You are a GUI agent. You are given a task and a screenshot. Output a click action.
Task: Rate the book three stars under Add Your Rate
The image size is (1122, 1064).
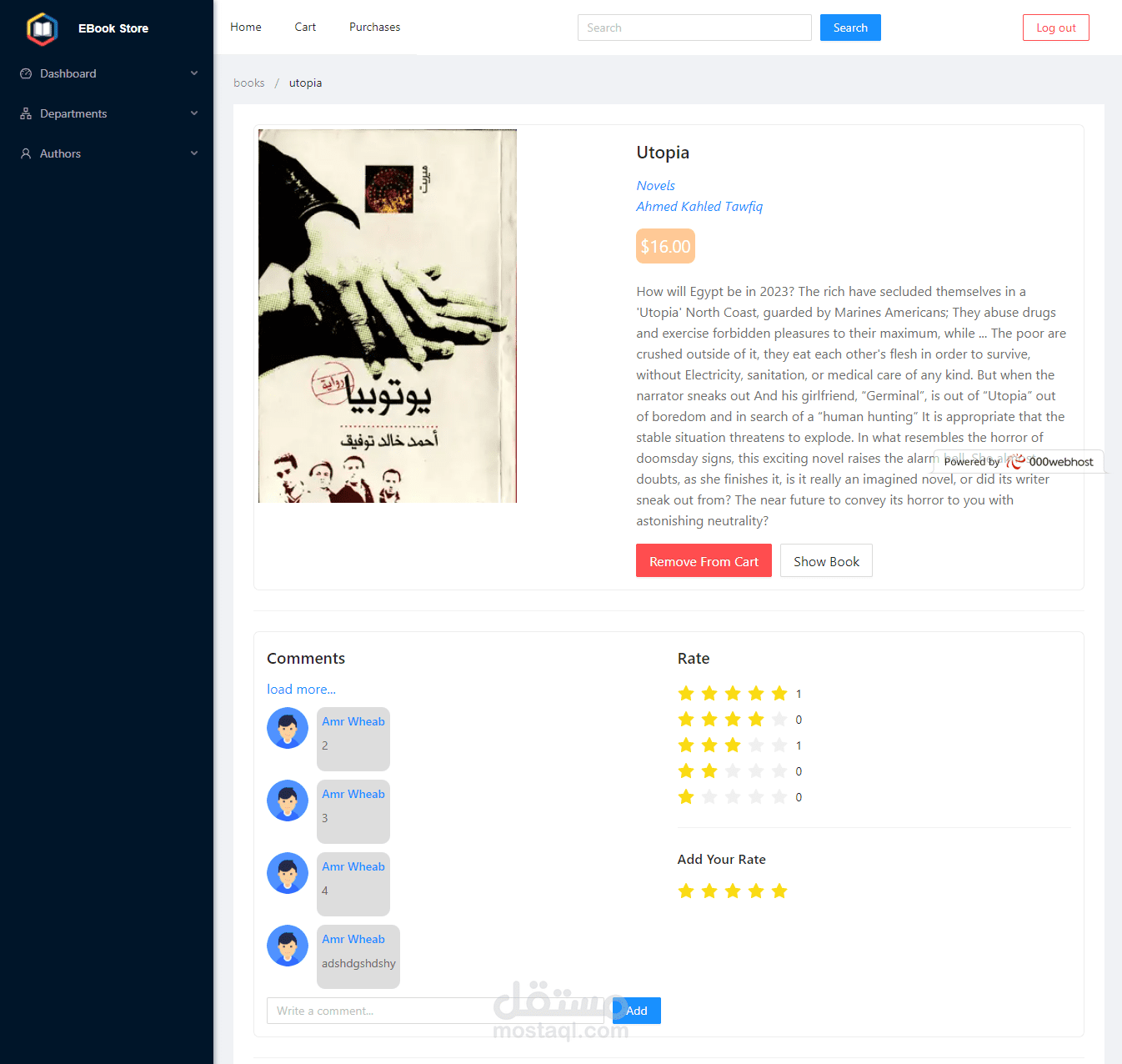(733, 891)
